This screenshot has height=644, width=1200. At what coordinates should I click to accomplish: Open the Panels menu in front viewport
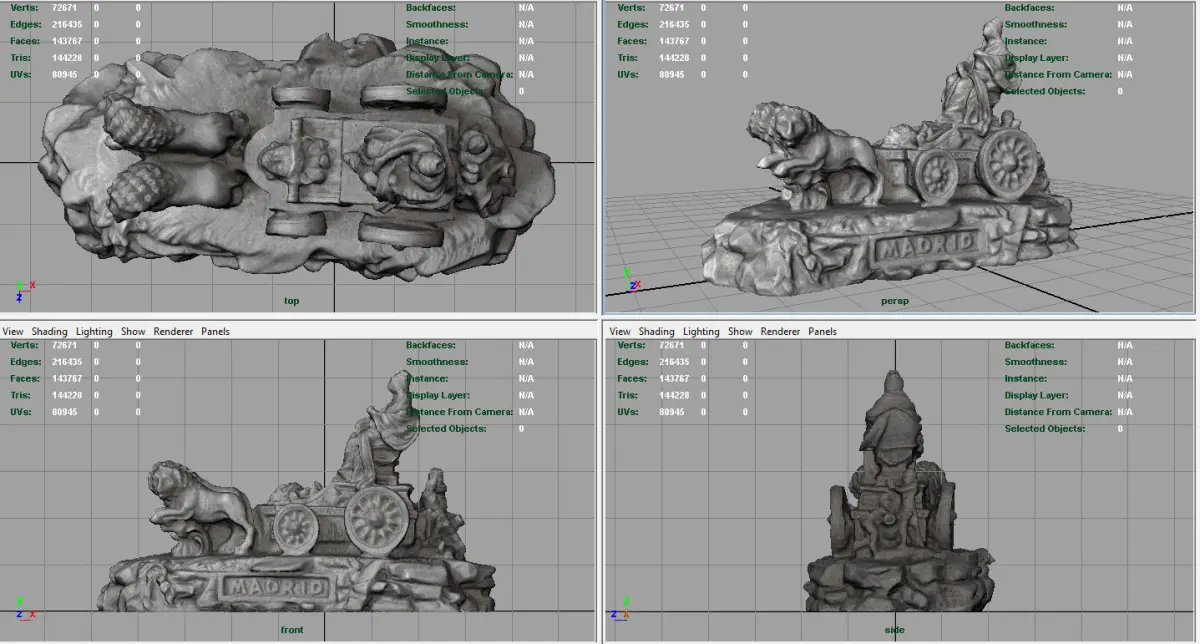point(215,331)
